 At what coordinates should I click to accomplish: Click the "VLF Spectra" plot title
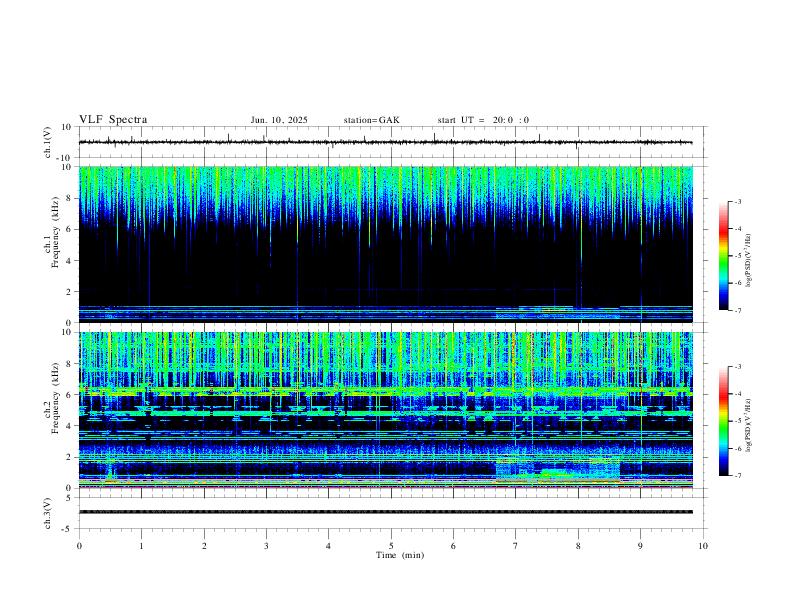click(113, 120)
